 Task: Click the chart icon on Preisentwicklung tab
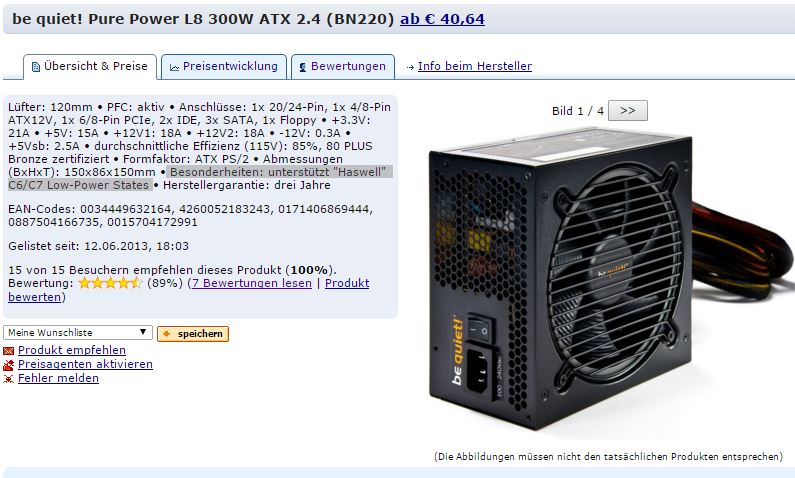point(174,67)
